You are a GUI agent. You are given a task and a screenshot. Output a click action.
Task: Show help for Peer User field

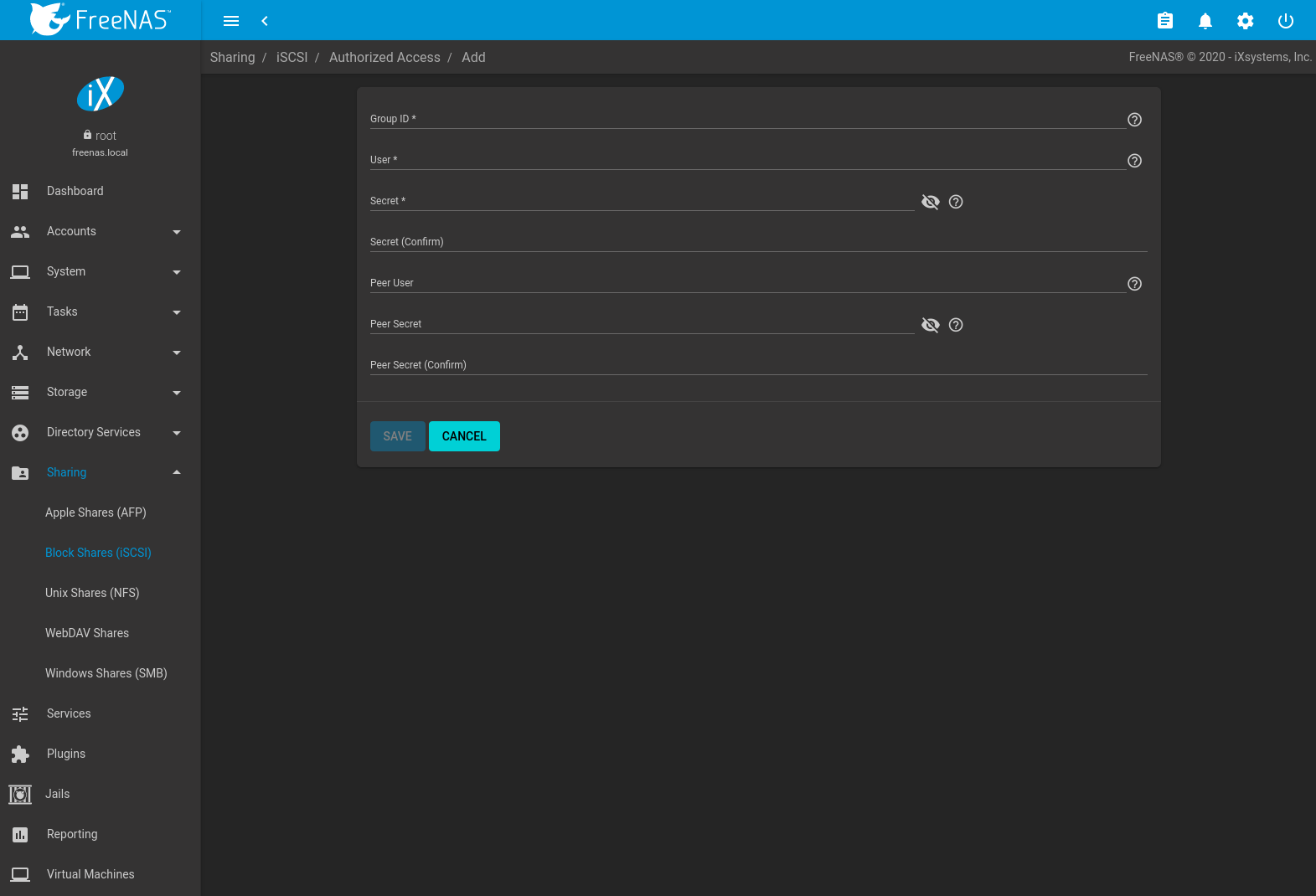point(1134,284)
